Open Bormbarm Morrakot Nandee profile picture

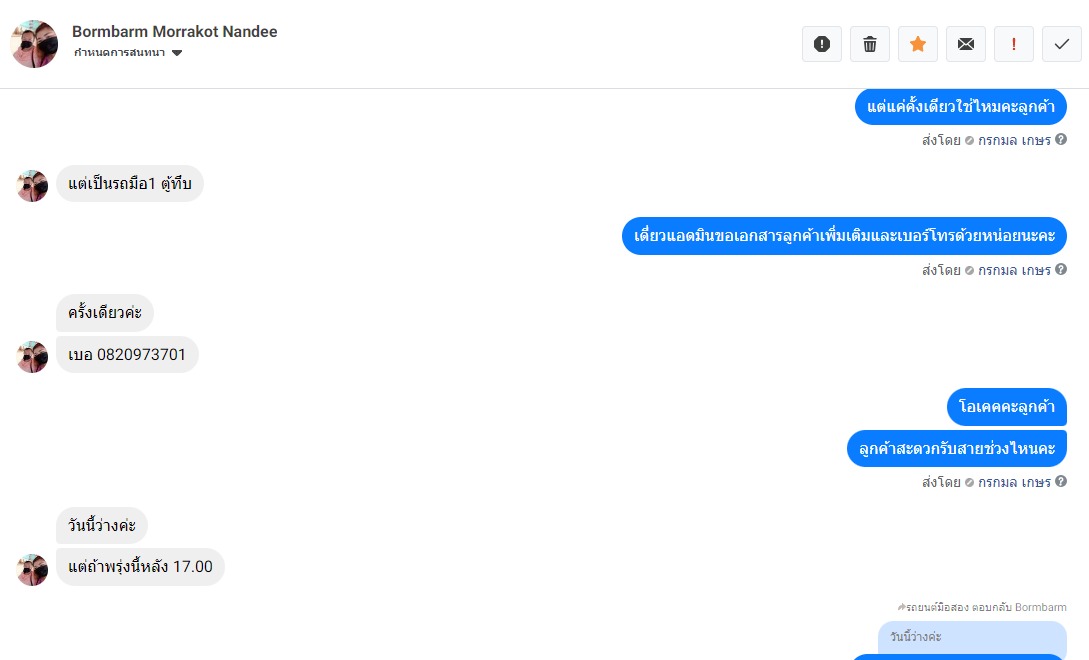pos(34,44)
